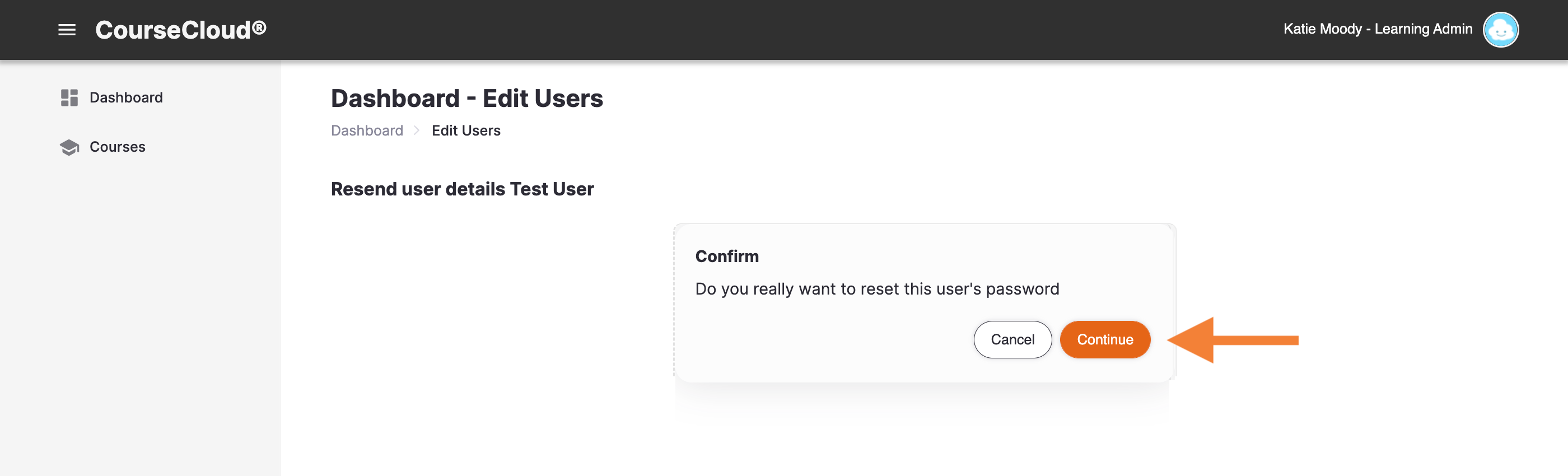Click the breadcrumb chevron separator
This screenshot has height=476, width=1568.
click(x=417, y=130)
